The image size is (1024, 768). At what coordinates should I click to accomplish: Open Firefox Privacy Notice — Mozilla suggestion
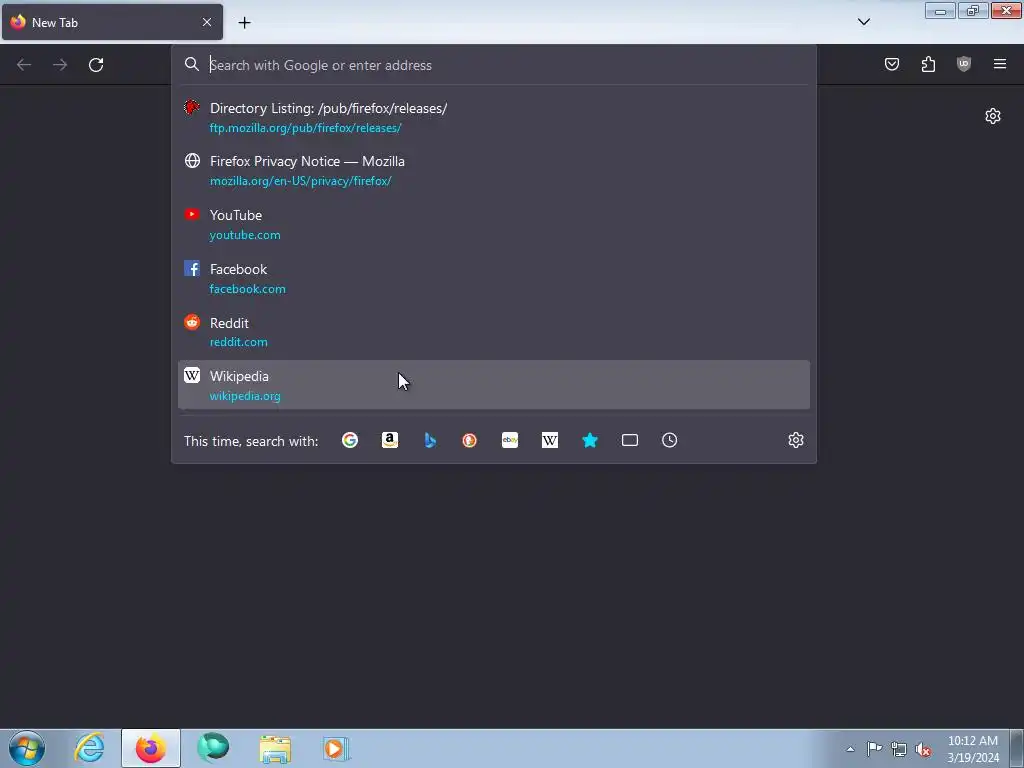click(x=494, y=170)
